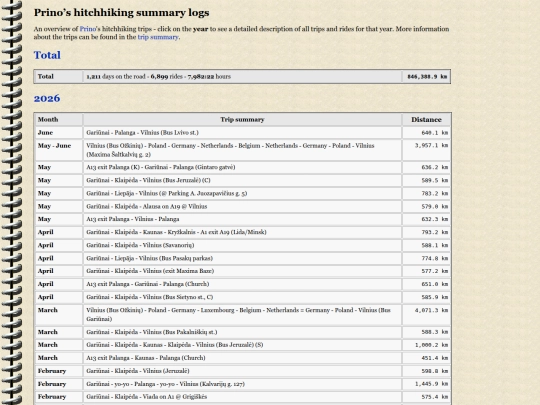
Task: Click the 632.3 km distance cell
Action: pos(426,219)
